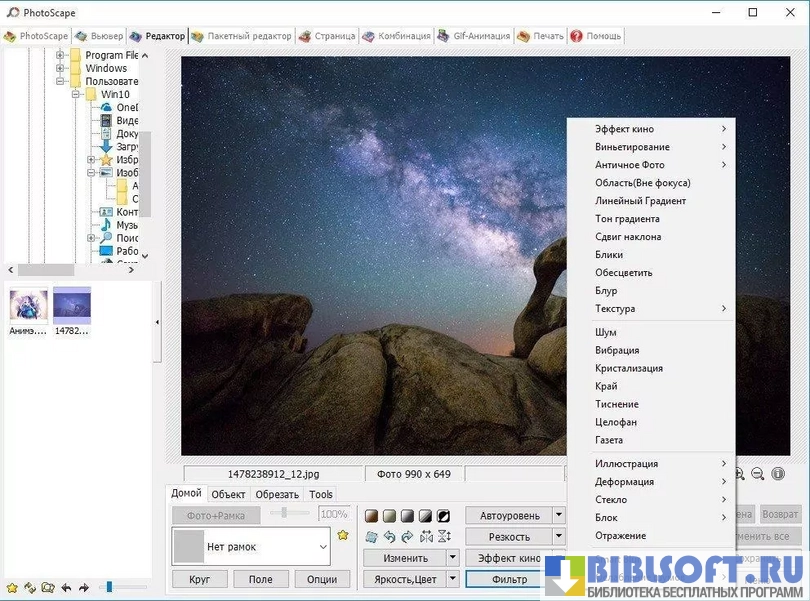Viewport: 810px width, 601px height.
Task: Choose Блур from the filter menu
Action: click(607, 291)
